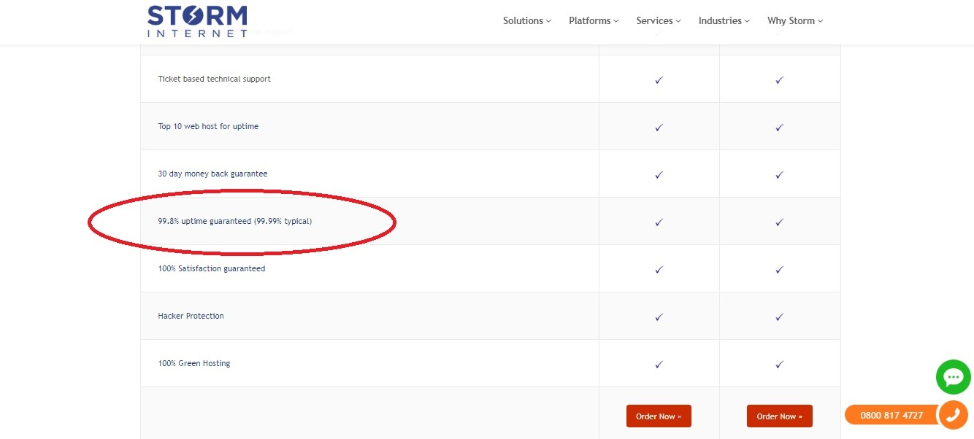Click first-column checkmark for Top 10 web host
The width and height of the screenshot is (974, 439).
pos(658,127)
